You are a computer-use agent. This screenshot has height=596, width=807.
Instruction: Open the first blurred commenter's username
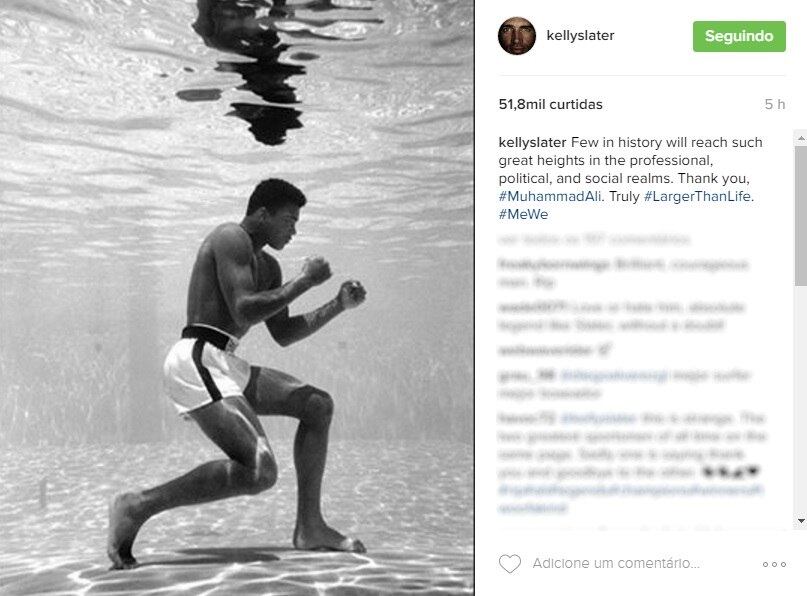coord(555,265)
